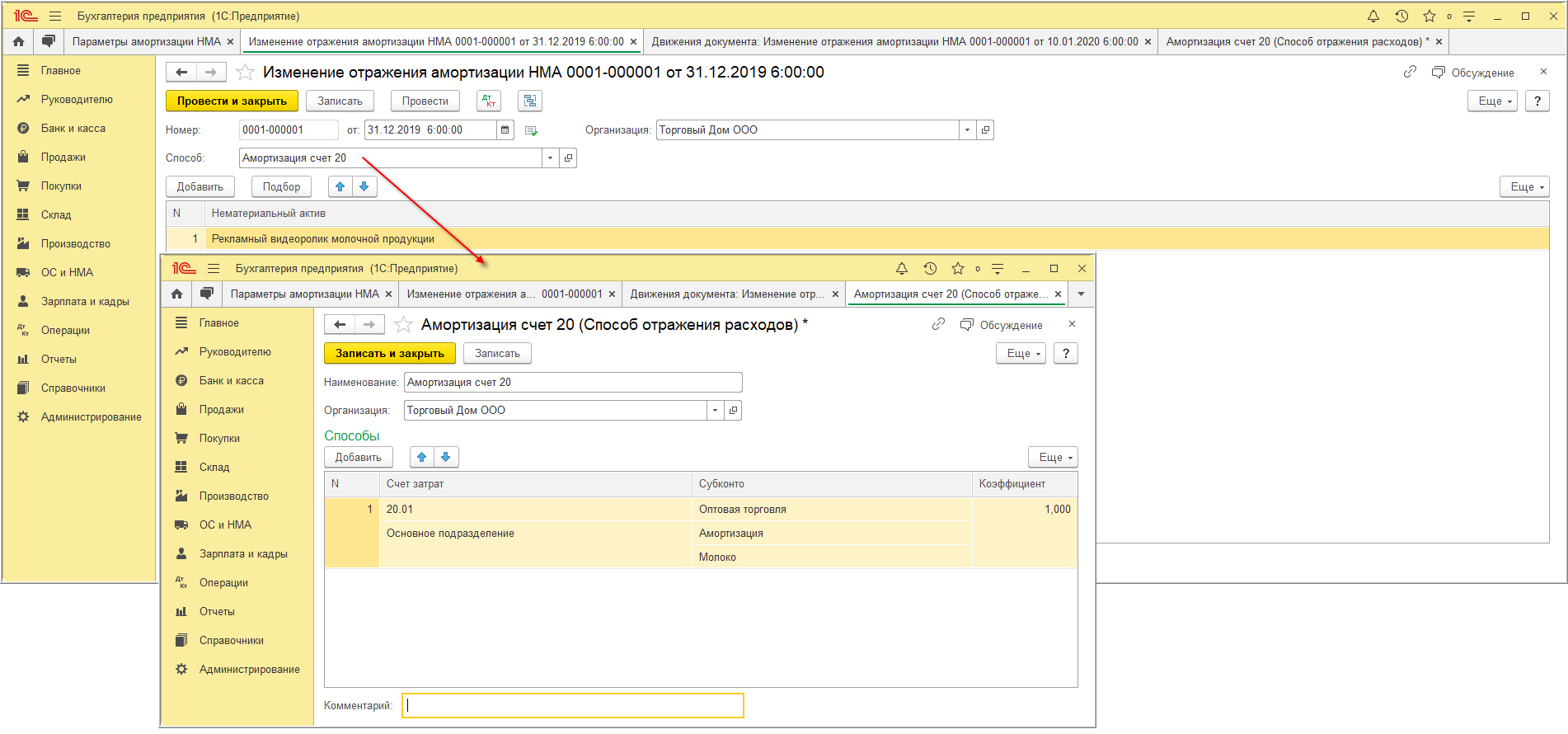Open the history clock icon in outer title bar
1568x734 pixels.
[x=1401, y=16]
